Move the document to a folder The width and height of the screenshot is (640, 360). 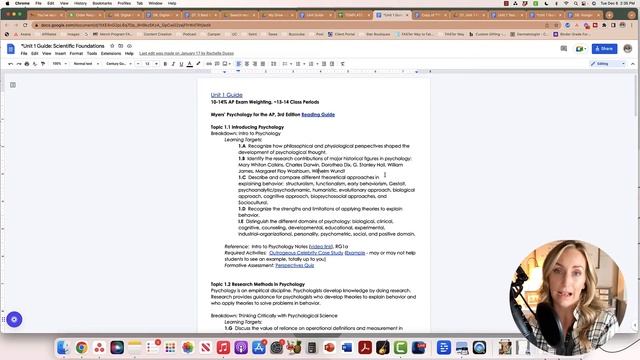click(x=121, y=46)
